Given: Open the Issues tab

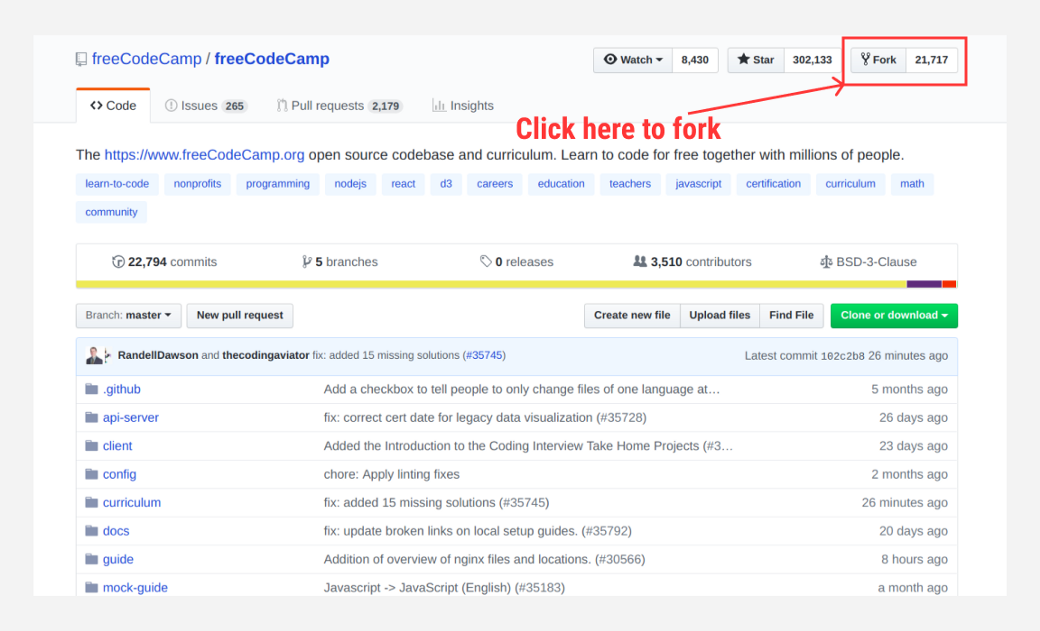Looking at the screenshot, I should (206, 105).
